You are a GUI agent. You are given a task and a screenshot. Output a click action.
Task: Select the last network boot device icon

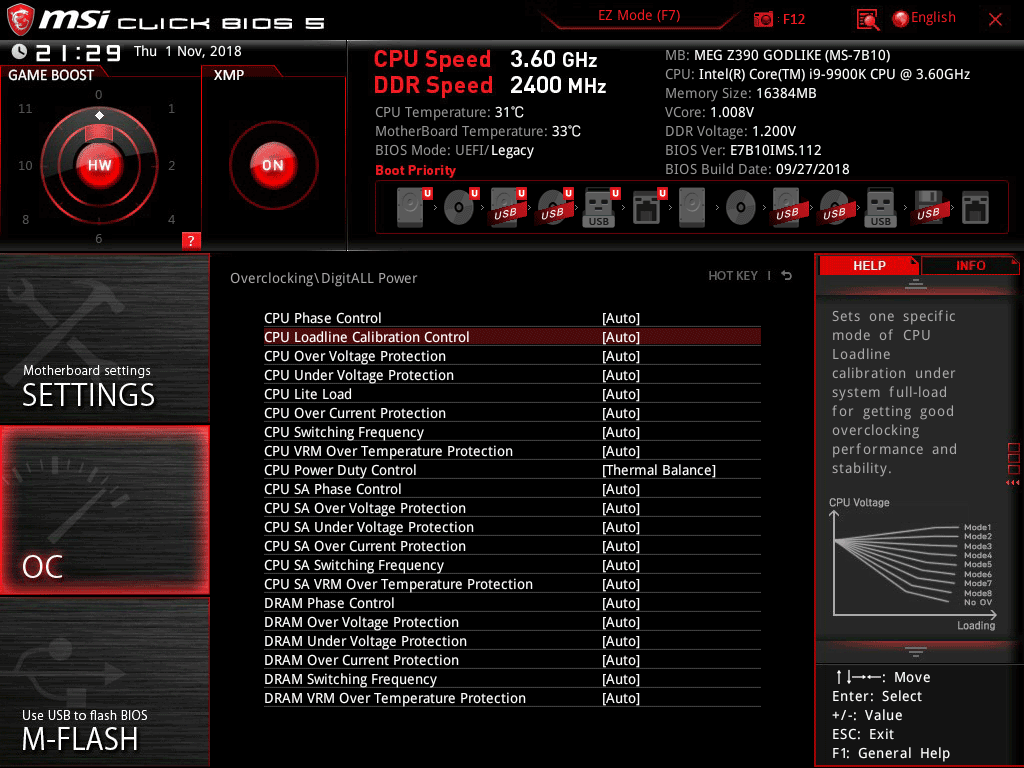point(975,208)
